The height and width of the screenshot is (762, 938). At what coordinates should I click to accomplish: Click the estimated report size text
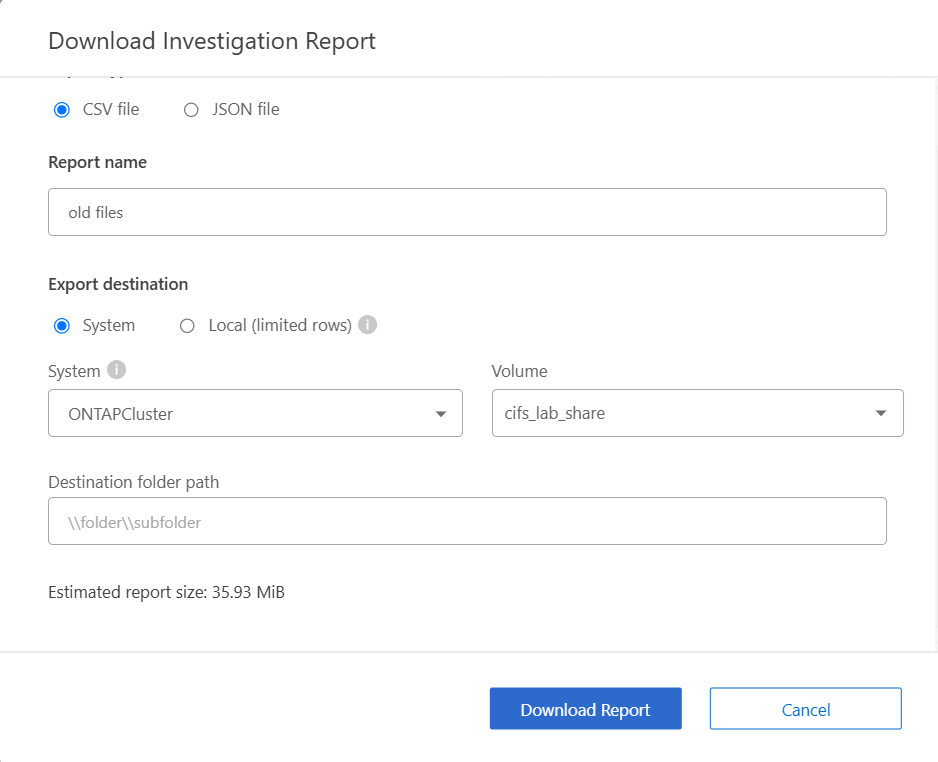click(x=166, y=592)
